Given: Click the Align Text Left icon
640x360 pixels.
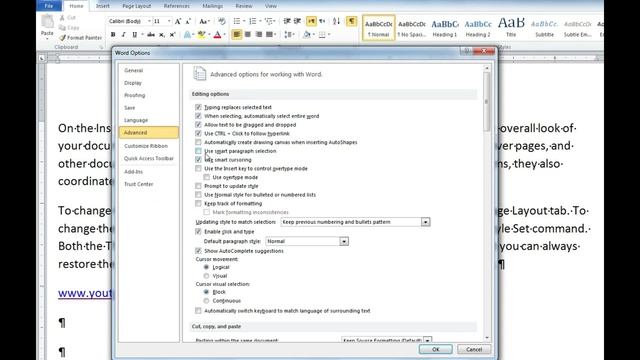Looking at the screenshot, I should pos(237,35).
